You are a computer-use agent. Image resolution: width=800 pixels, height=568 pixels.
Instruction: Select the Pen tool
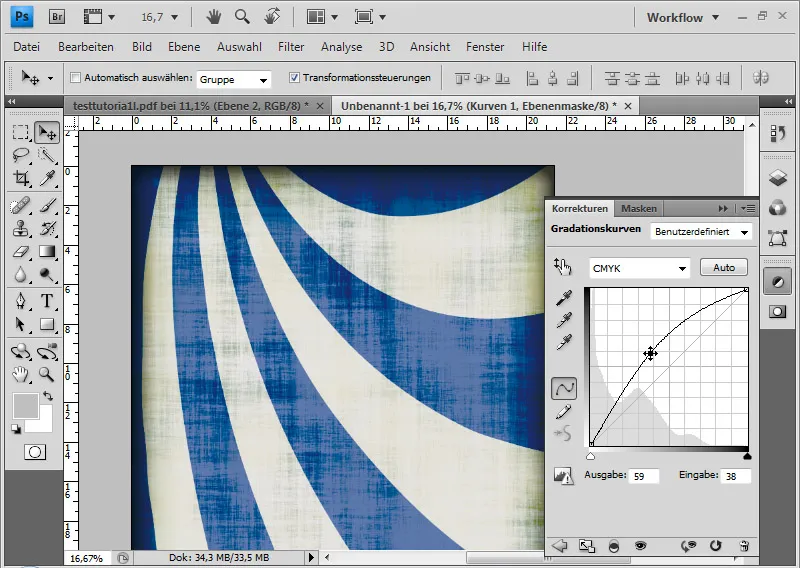coord(20,301)
